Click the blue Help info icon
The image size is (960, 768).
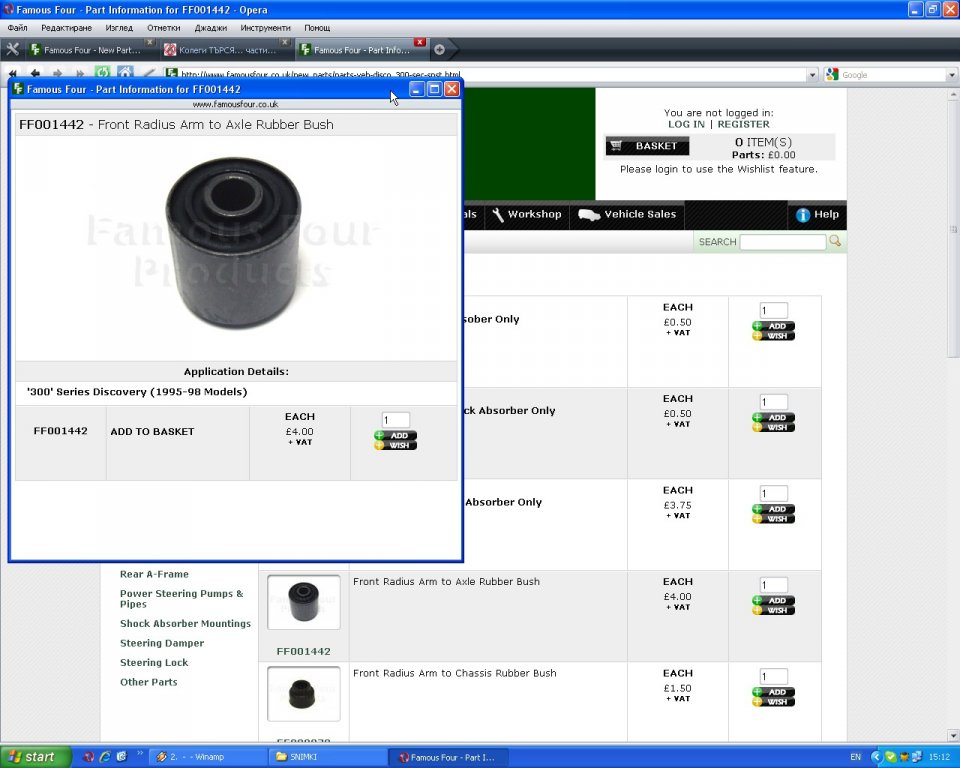coord(802,215)
